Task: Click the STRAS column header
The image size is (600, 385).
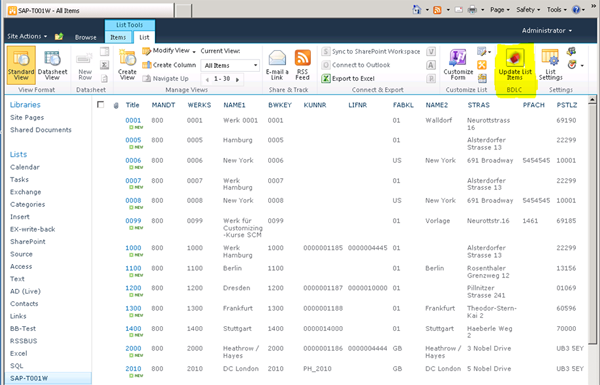Action: [478, 105]
